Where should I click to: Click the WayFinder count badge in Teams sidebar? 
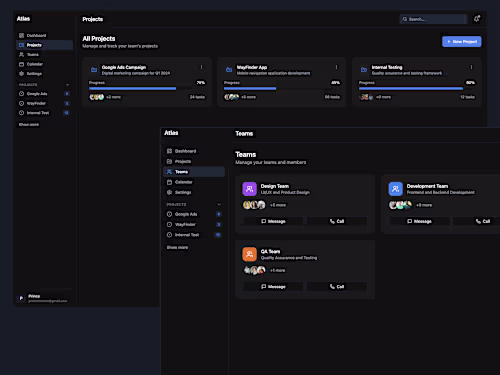coord(219,224)
